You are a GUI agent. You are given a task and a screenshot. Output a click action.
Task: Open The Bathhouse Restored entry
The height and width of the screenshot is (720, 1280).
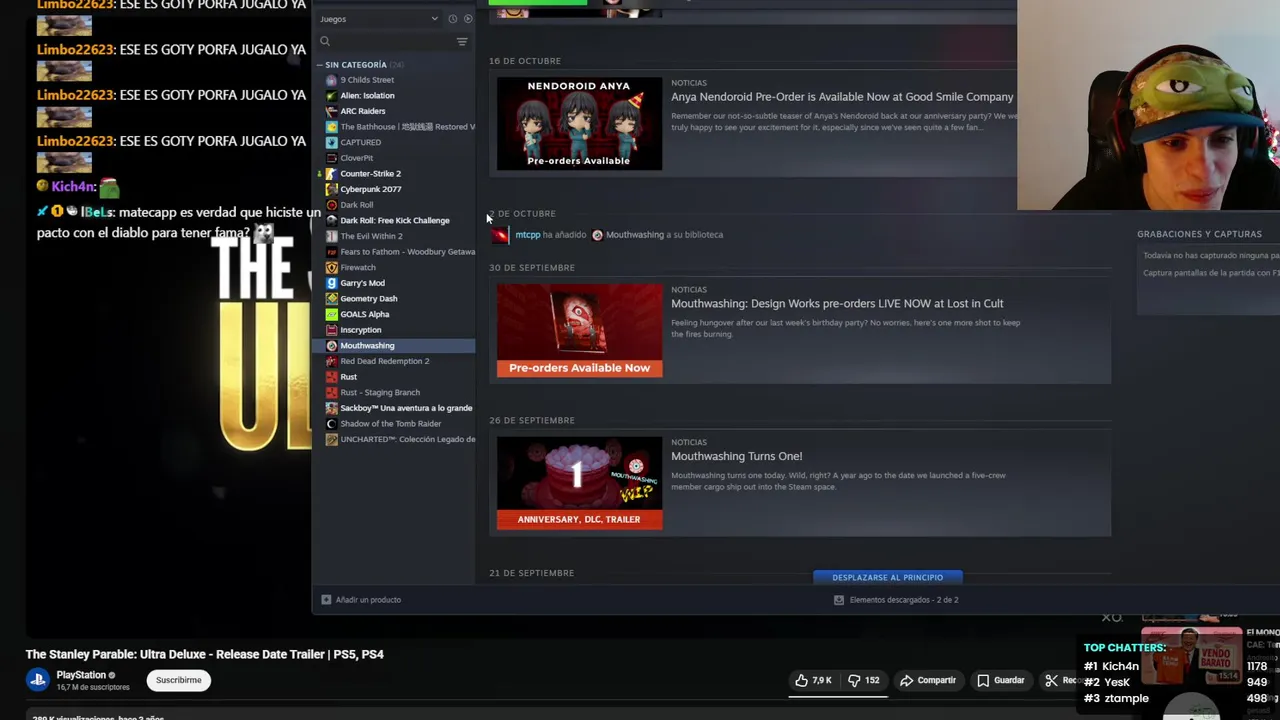[x=400, y=127]
